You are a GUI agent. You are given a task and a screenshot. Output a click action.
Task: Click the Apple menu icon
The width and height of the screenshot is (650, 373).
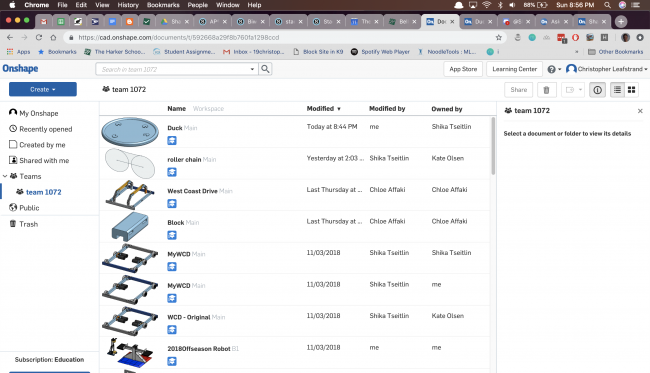(12, 5)
